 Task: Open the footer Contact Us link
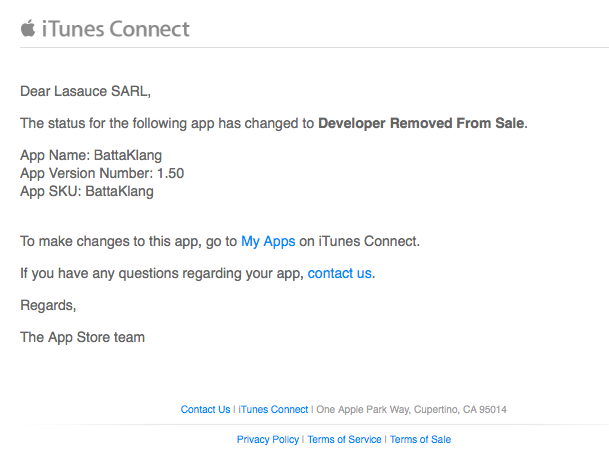click(x=205, y=409)
